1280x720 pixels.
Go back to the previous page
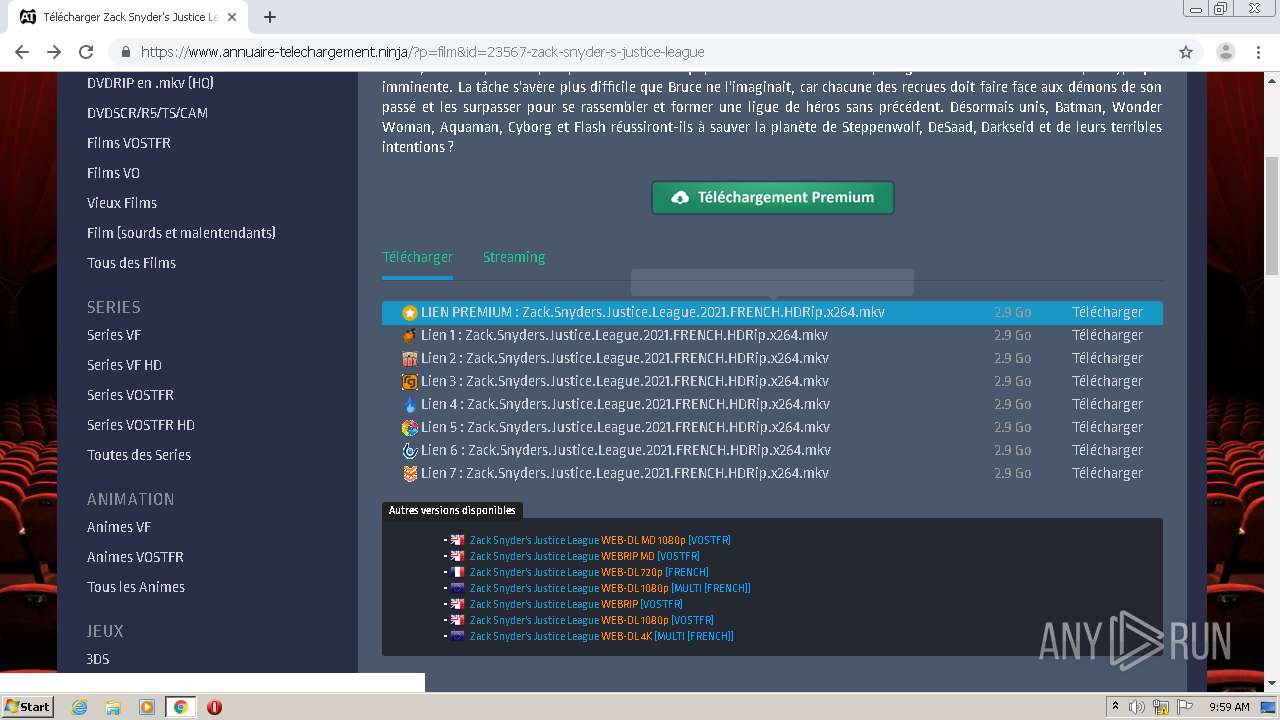(22, 52)
